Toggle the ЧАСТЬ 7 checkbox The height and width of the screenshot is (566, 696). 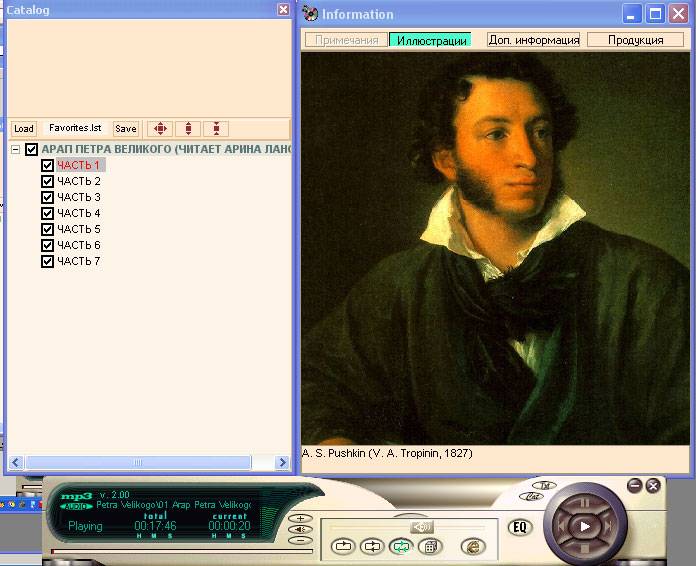[47, 261]
